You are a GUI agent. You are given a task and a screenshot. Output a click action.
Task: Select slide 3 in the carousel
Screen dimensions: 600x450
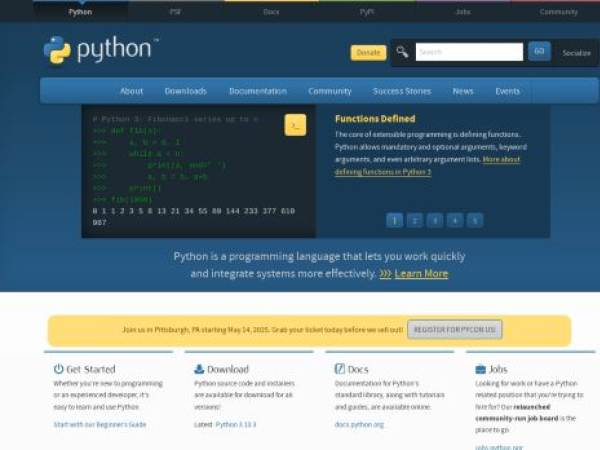[435, 220]
